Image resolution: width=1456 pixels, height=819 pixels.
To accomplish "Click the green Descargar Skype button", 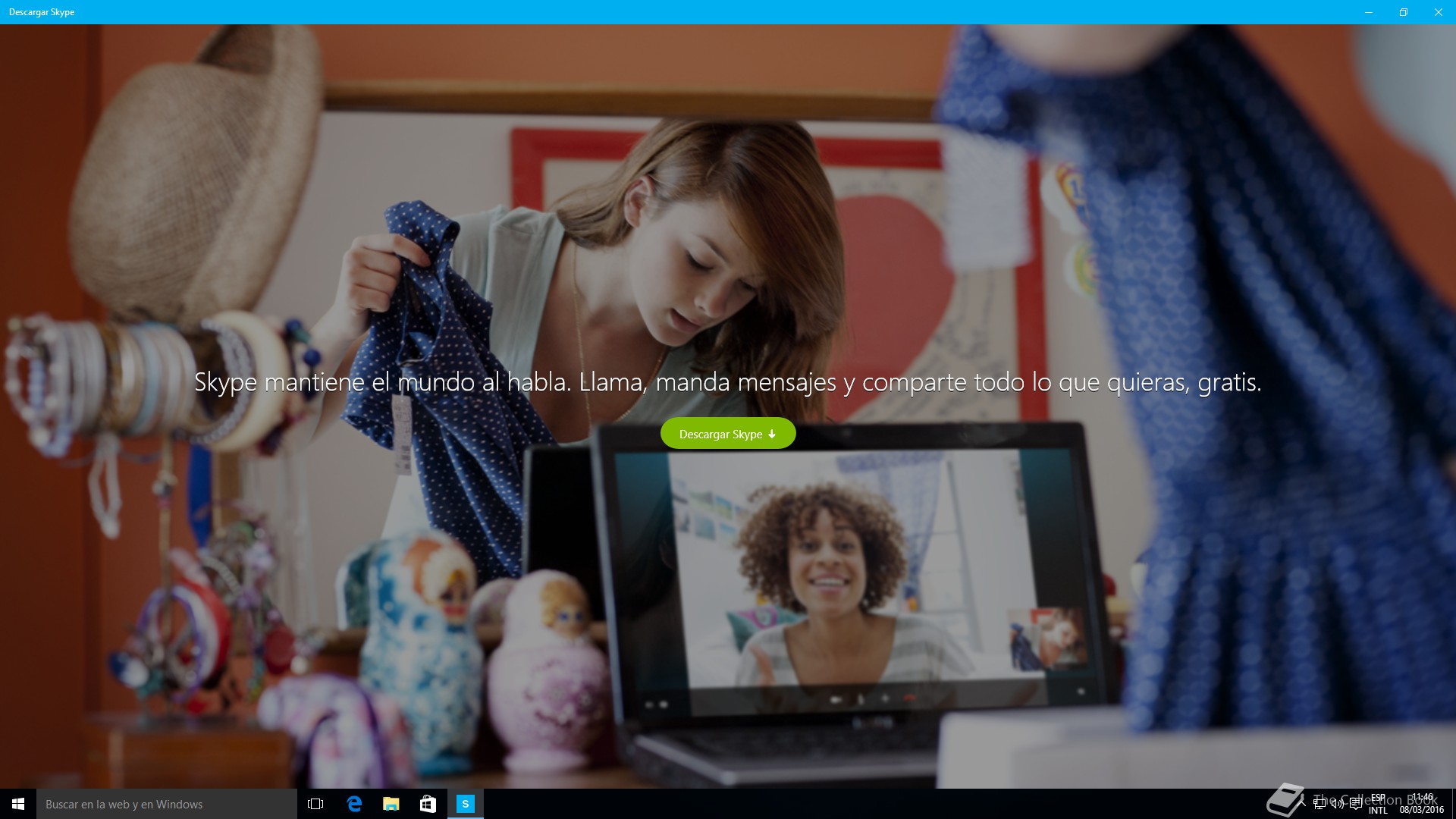I will [726, 434].
